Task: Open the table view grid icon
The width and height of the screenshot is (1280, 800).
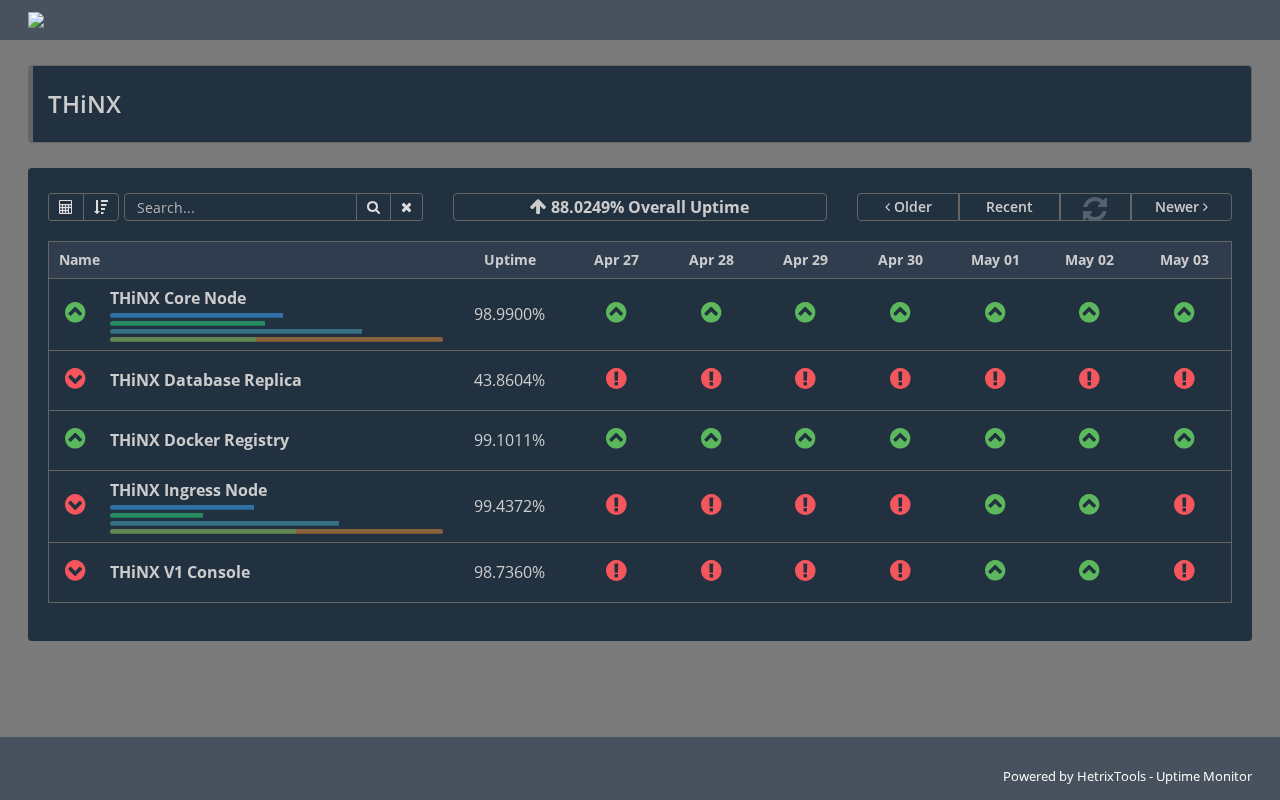Action: 66,207
